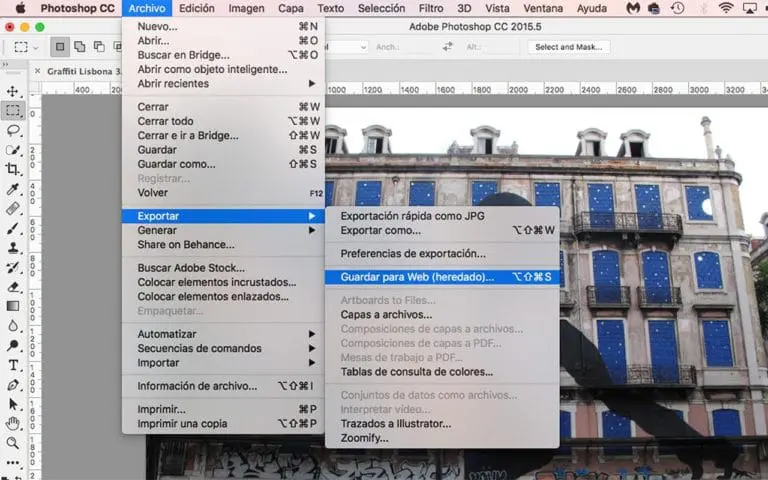Choose Trazados a Illustrator...

[x=442, y=424]
